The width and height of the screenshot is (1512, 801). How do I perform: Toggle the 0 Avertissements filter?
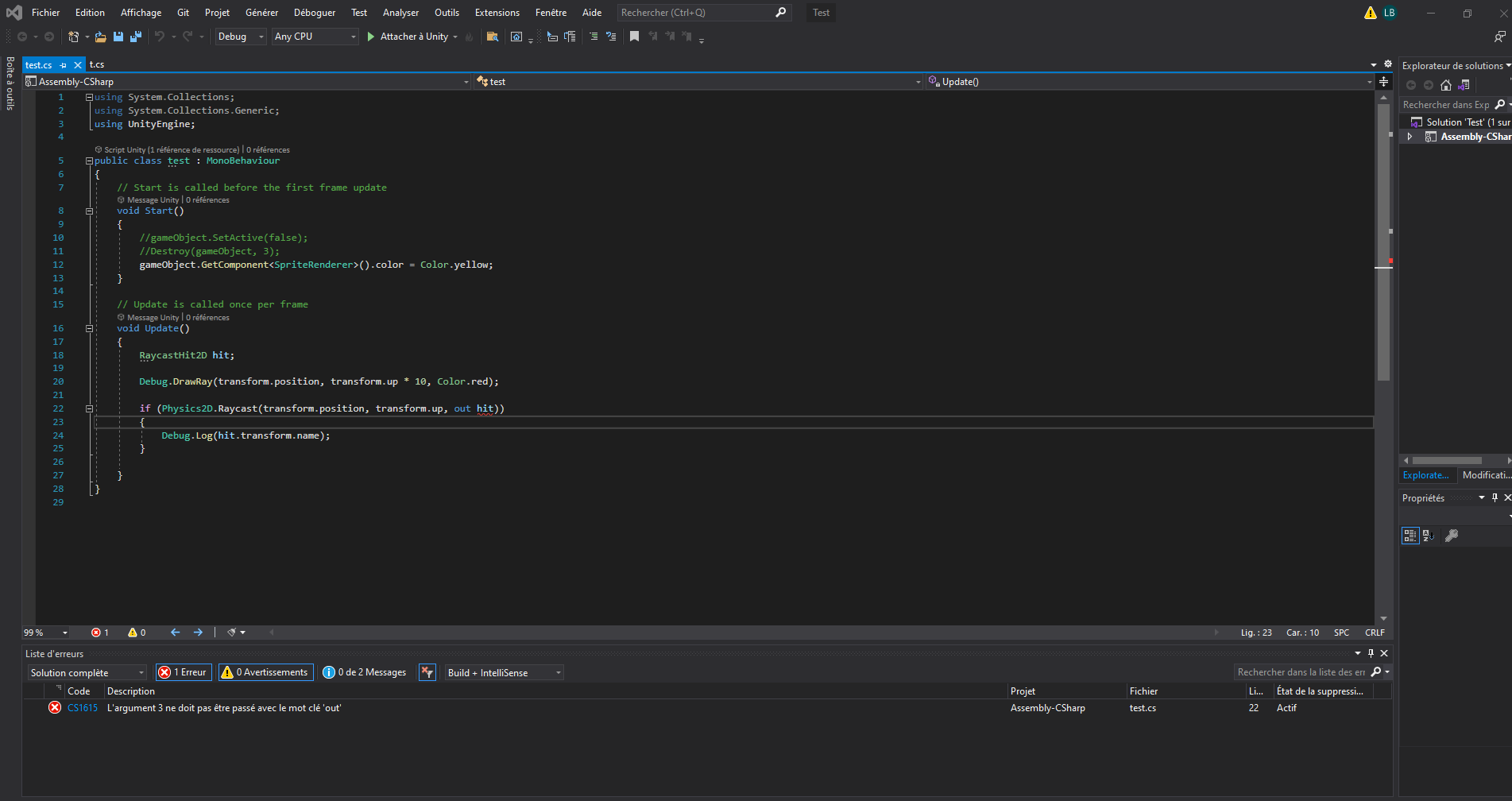tap(266, 672)
